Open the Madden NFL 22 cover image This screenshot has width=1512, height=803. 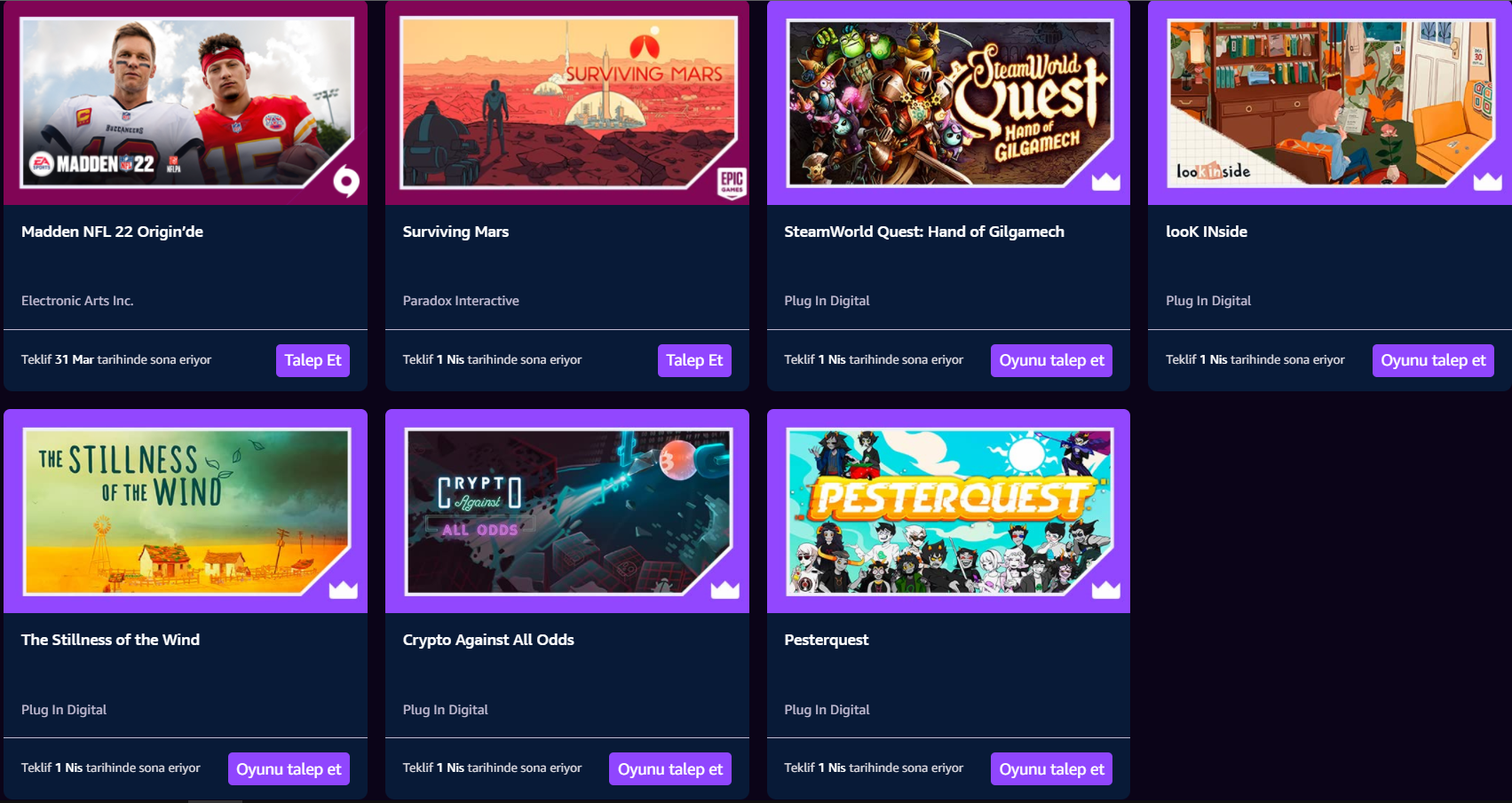(x=186, y=103)
